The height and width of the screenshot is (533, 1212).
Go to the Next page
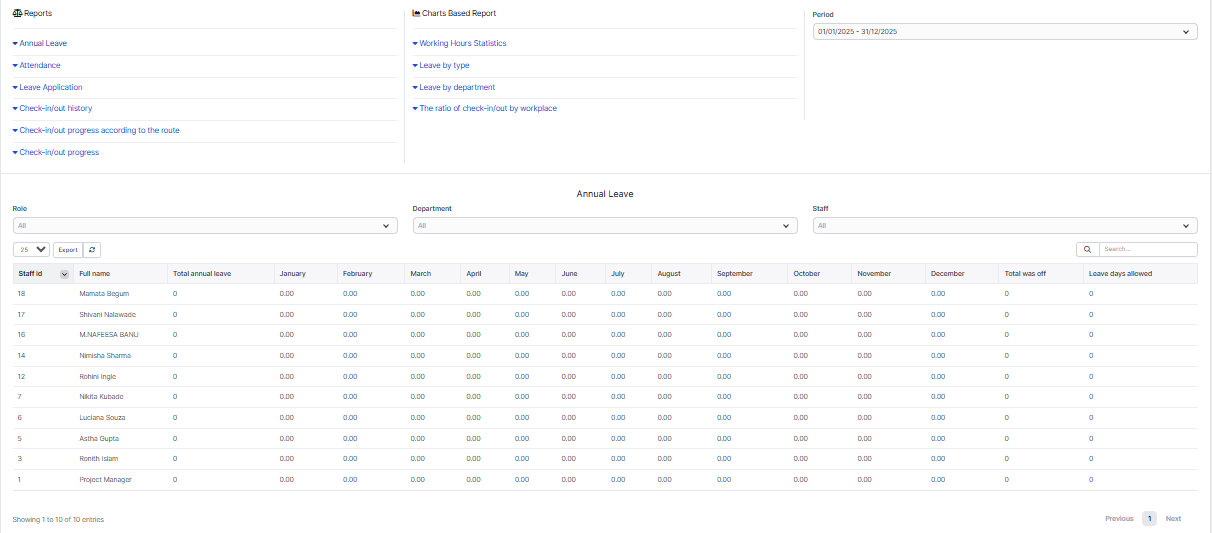[1173, 519]
